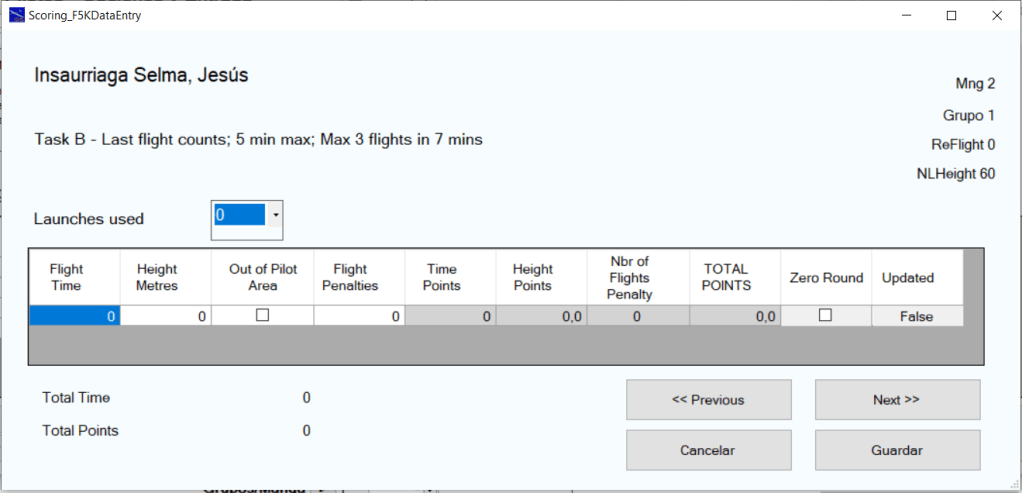The image size is (1022, 493).
Task: Click the Scoring_F5KDataEntry app icon in title bar
Action: pyautogui.click(x=15, y=15)
